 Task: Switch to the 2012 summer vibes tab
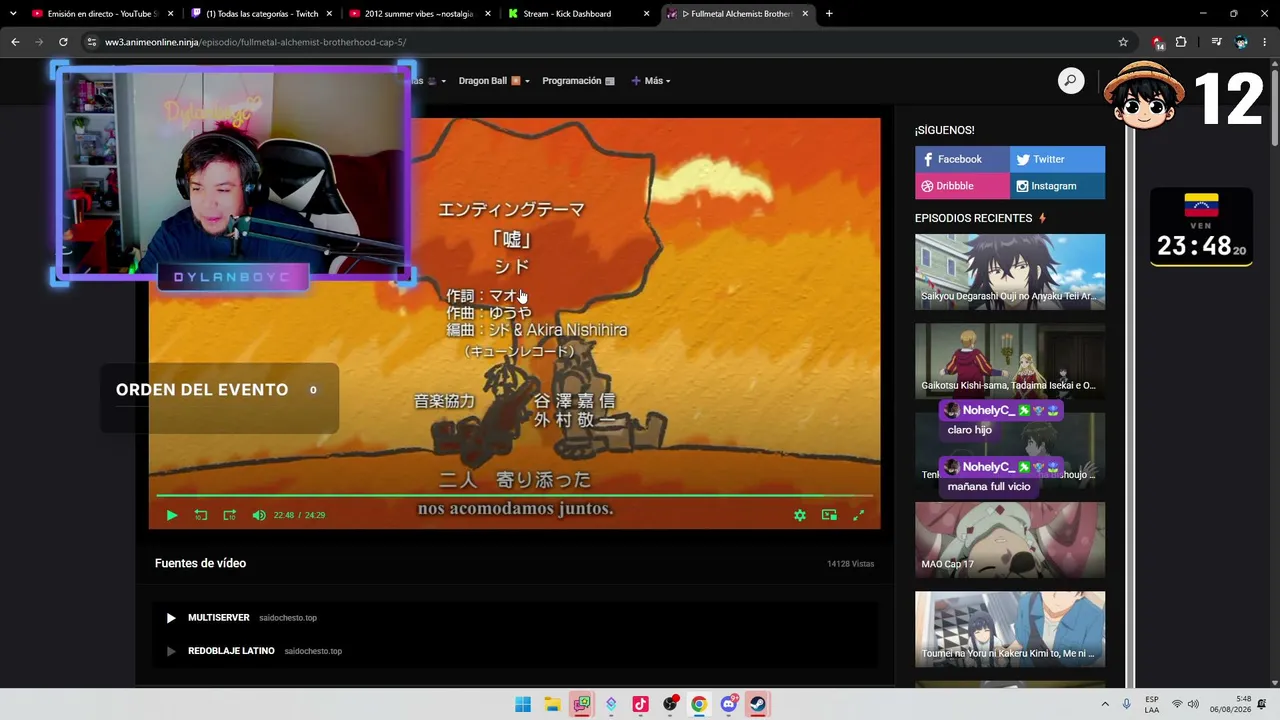click(420, 14)
